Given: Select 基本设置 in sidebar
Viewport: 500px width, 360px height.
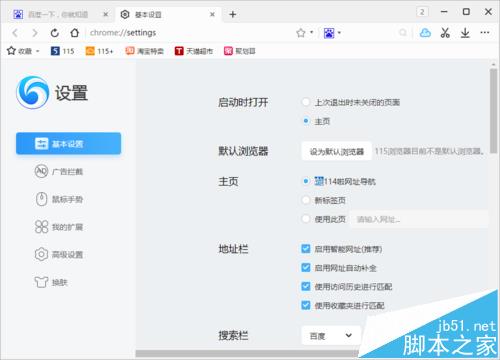Looking at the screenshot, I should tap(68, 144).
